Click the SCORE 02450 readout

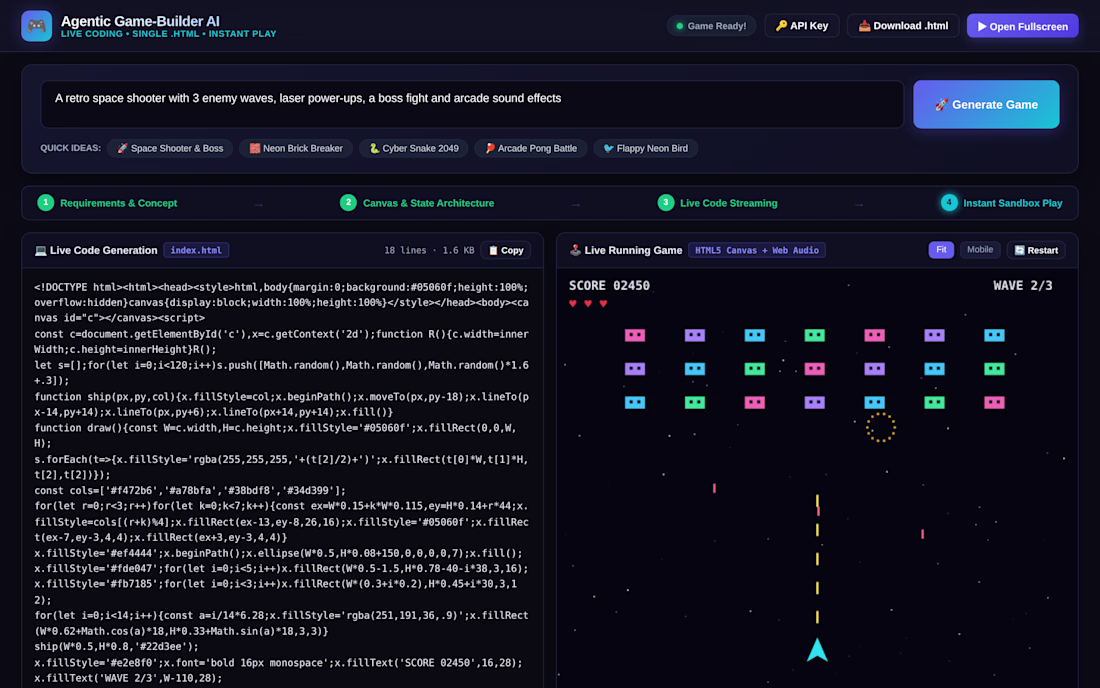[x=609, y=285]
